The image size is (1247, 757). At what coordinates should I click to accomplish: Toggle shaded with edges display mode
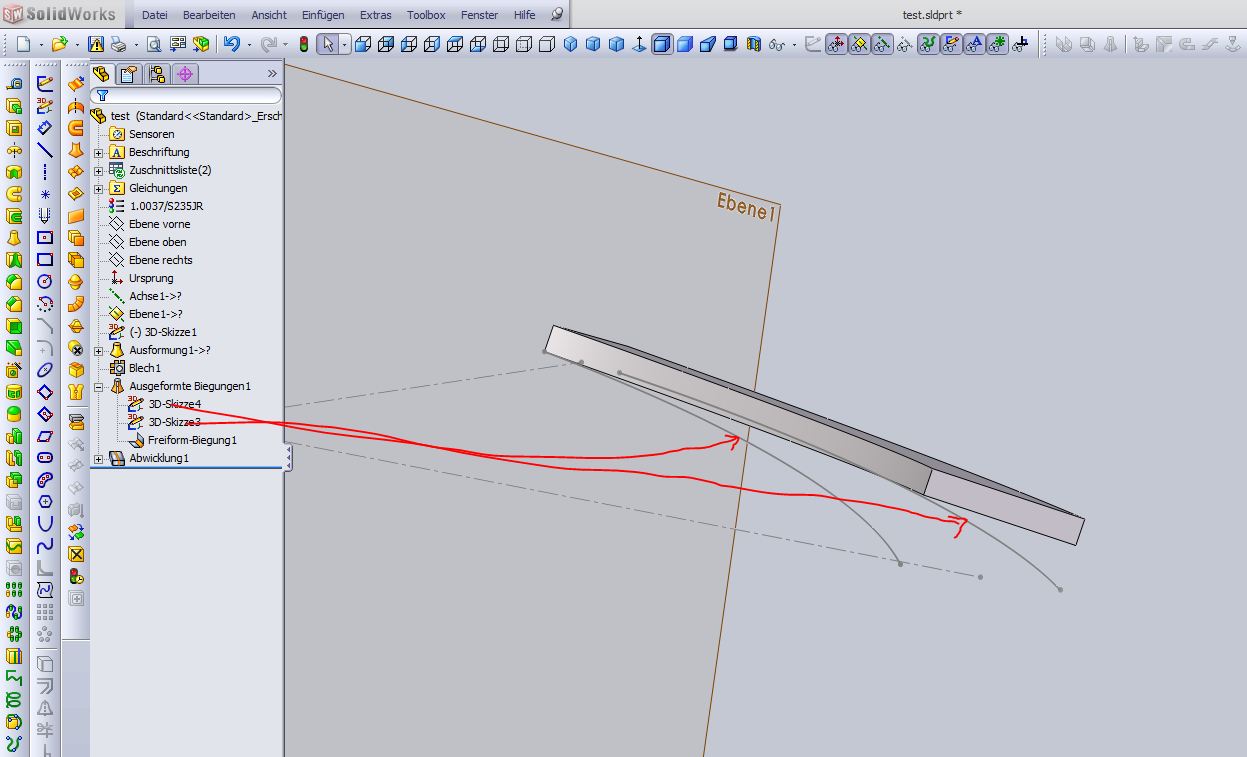coord(662,44)
